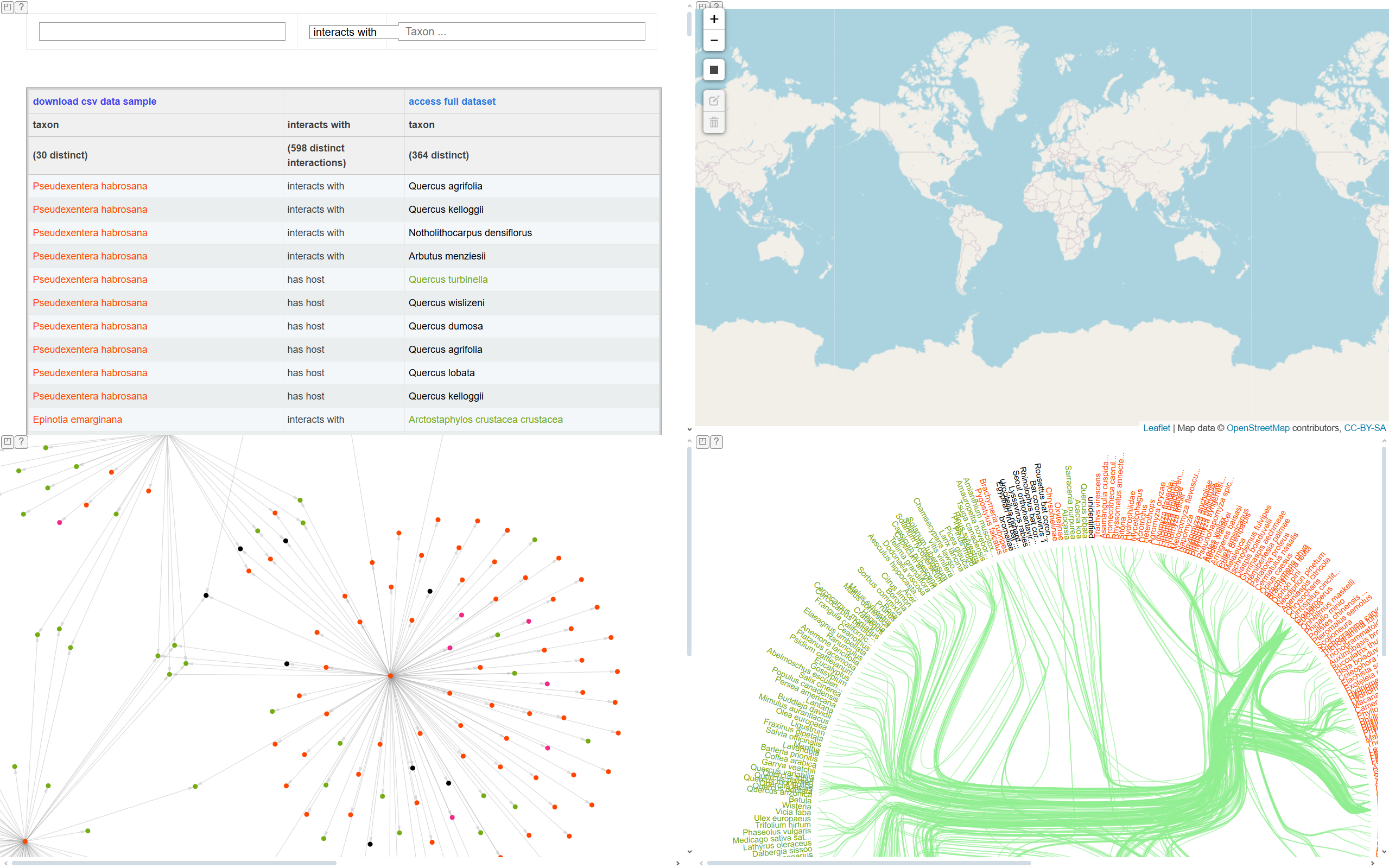1389x868 pixels.
Task: Click the delete layers trash icon
Action: click(713, 122)
